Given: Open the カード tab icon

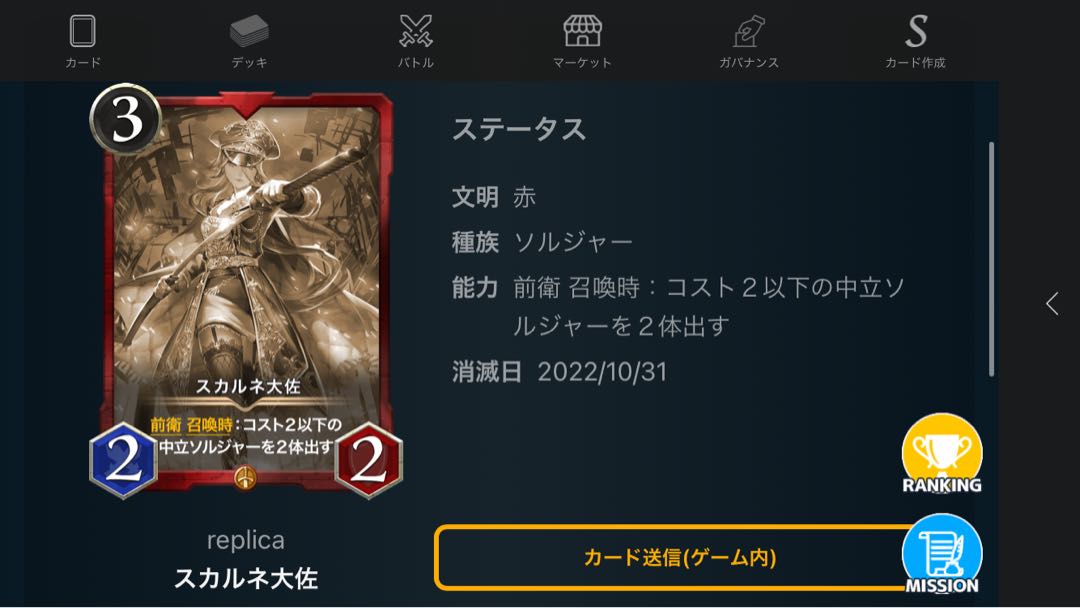Looking at the screenshot, I should coord(83,32).
